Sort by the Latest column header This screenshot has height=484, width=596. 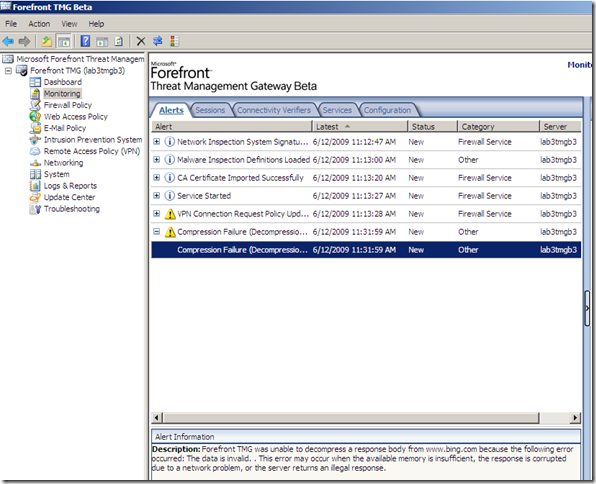tap(360, 127)
